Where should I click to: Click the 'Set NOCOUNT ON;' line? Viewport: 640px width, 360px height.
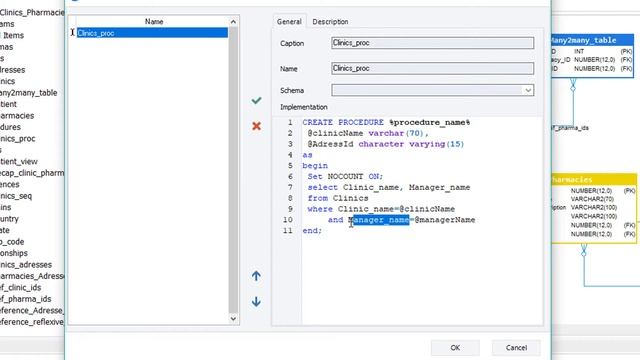coord(345,176)
